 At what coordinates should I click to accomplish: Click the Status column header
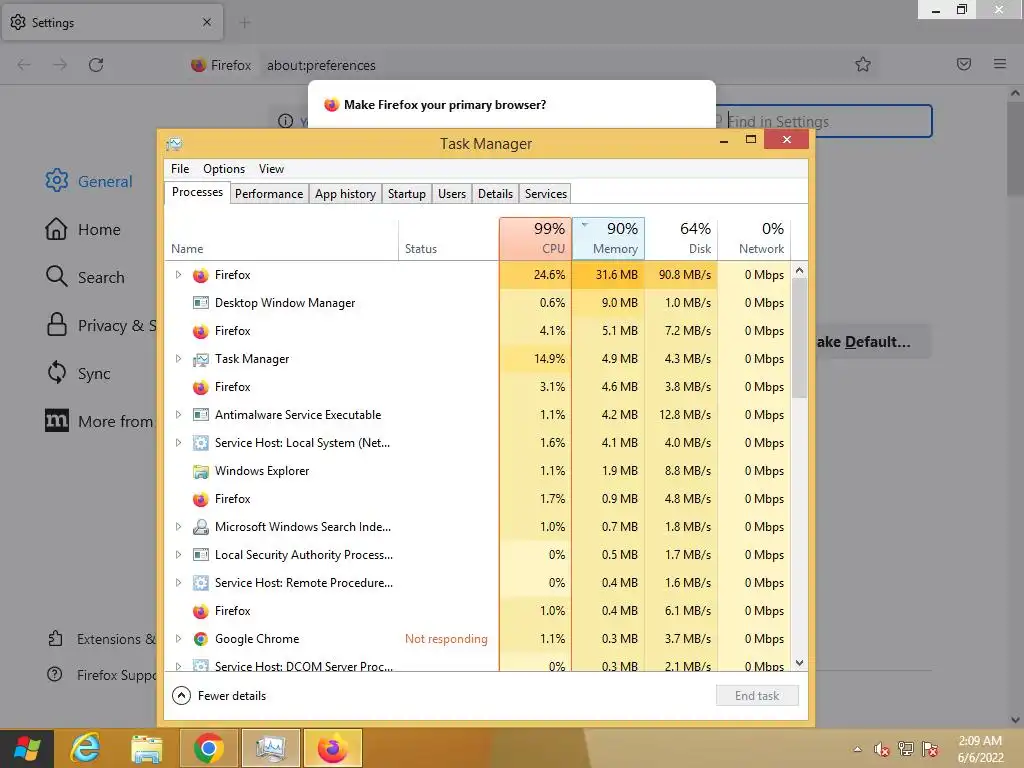pyautogui.click(x=449, y=238)
